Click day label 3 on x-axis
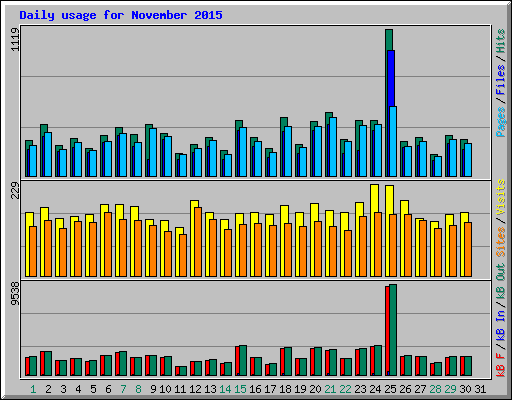 coord(63,389)
